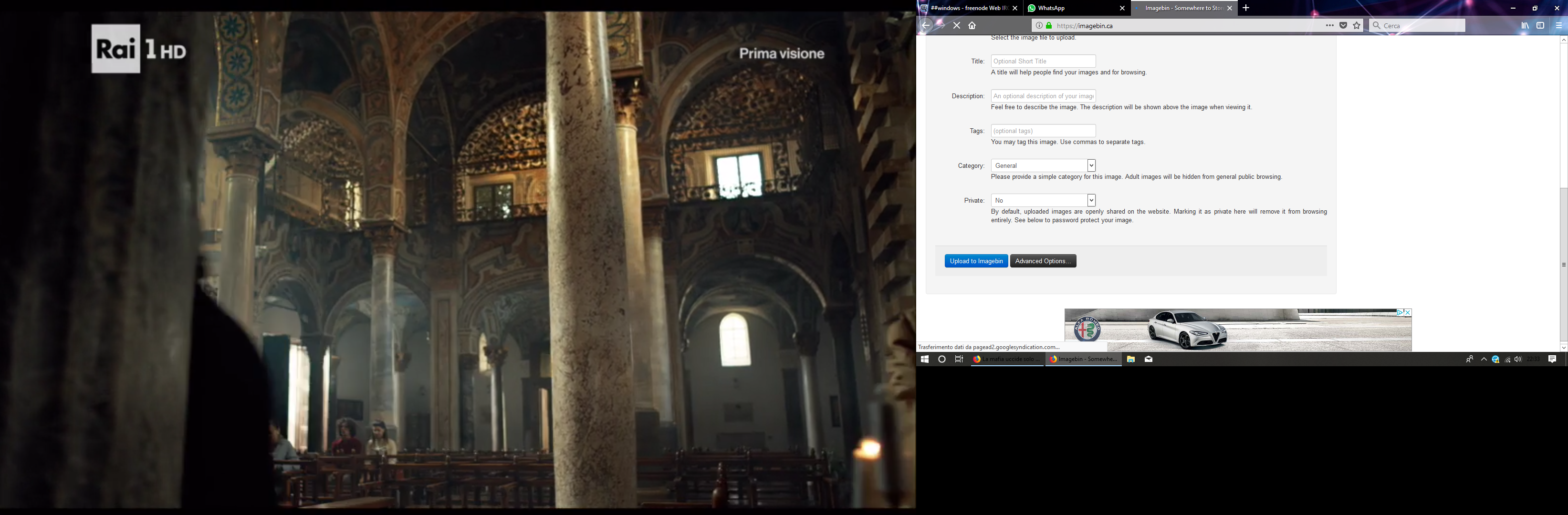Open File Explorer from taskbar
The width and height of the screenshot is (1568, 515).
pos(1131,360)
